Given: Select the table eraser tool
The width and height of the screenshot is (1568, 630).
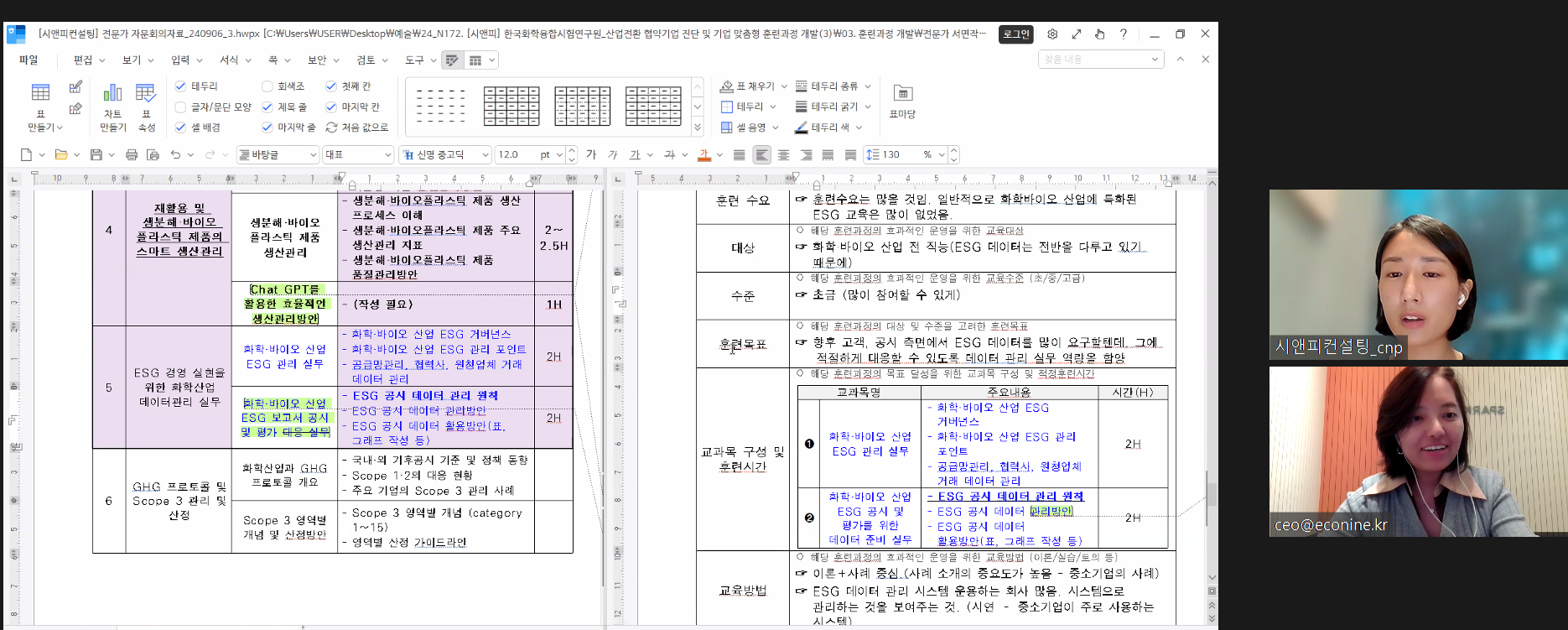Looking at the screenshot, I should [75, 108].
